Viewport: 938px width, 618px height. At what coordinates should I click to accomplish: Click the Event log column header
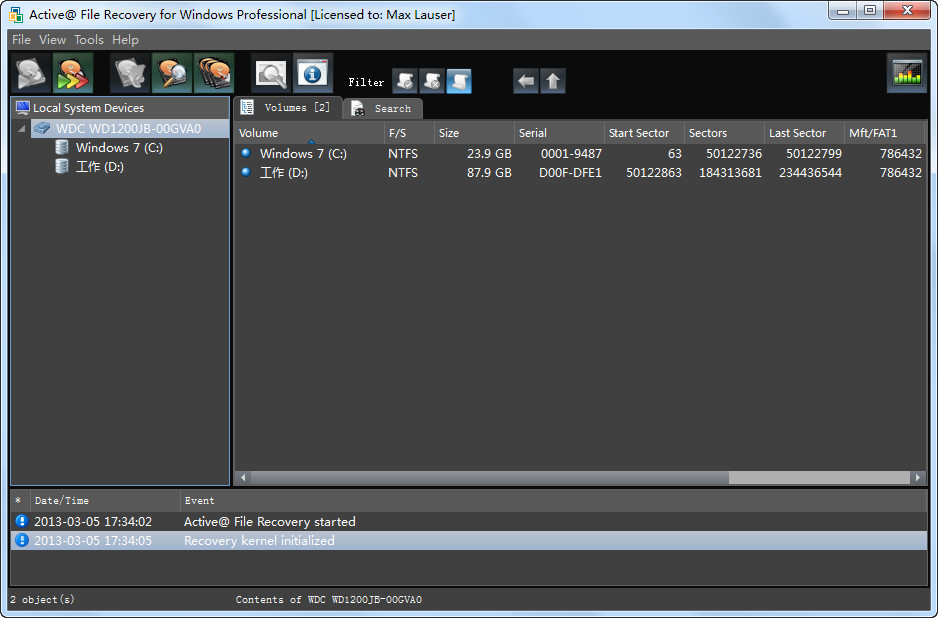pyautogui.click(x=553, y=501)
